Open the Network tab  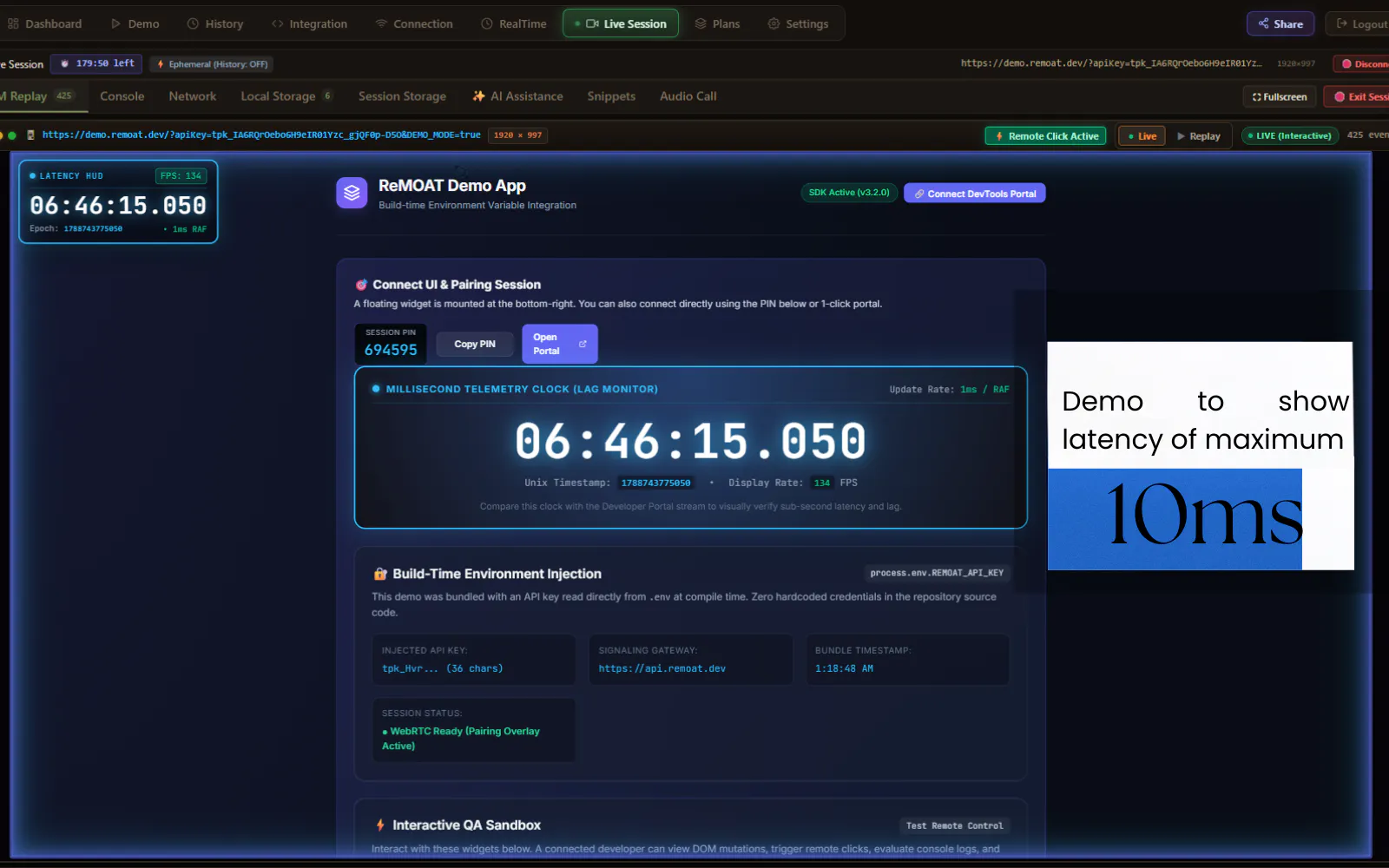pos(193,96)
